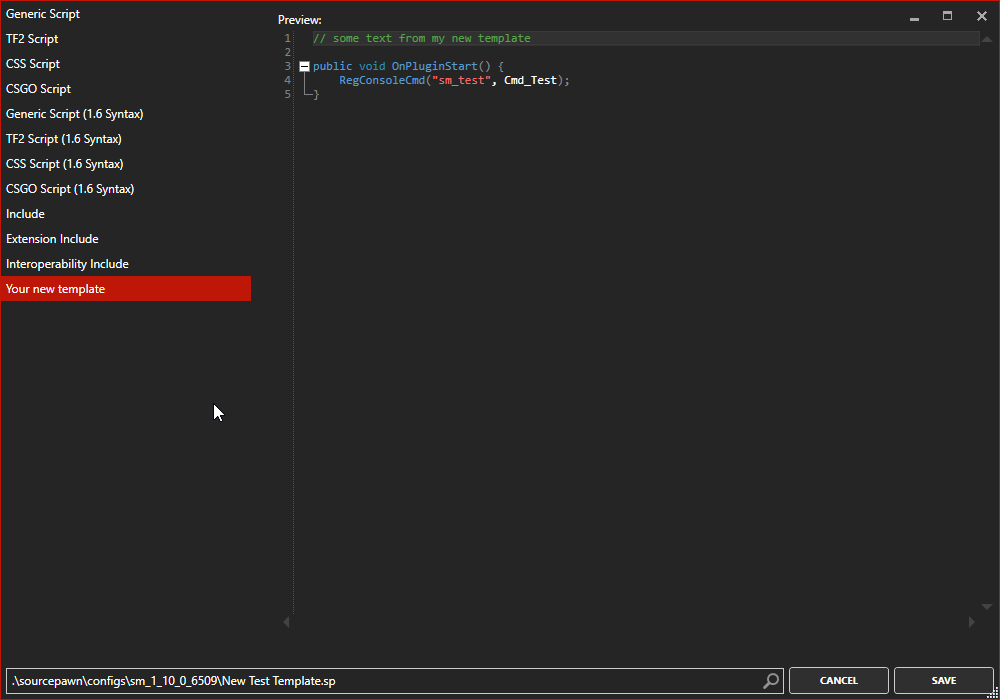Viewport: 1000px width, 700px height.
Task: Click the preview scroll up arrow
Action: tap(987, 39)
